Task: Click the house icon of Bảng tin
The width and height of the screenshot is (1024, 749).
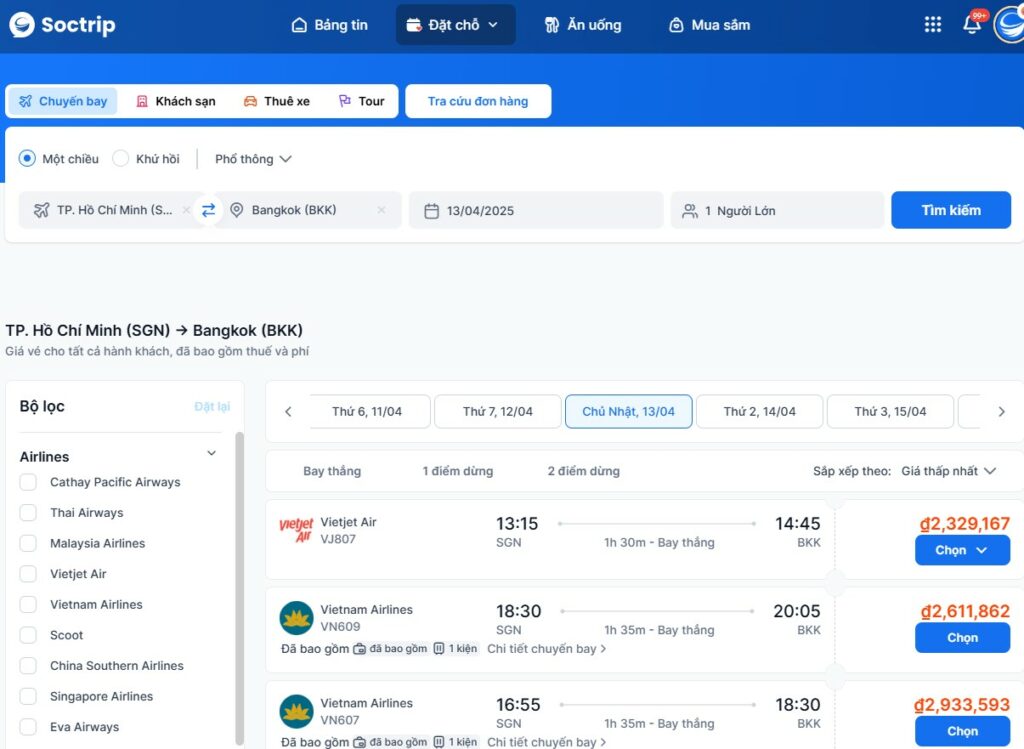Action: (x=299, y=25)
